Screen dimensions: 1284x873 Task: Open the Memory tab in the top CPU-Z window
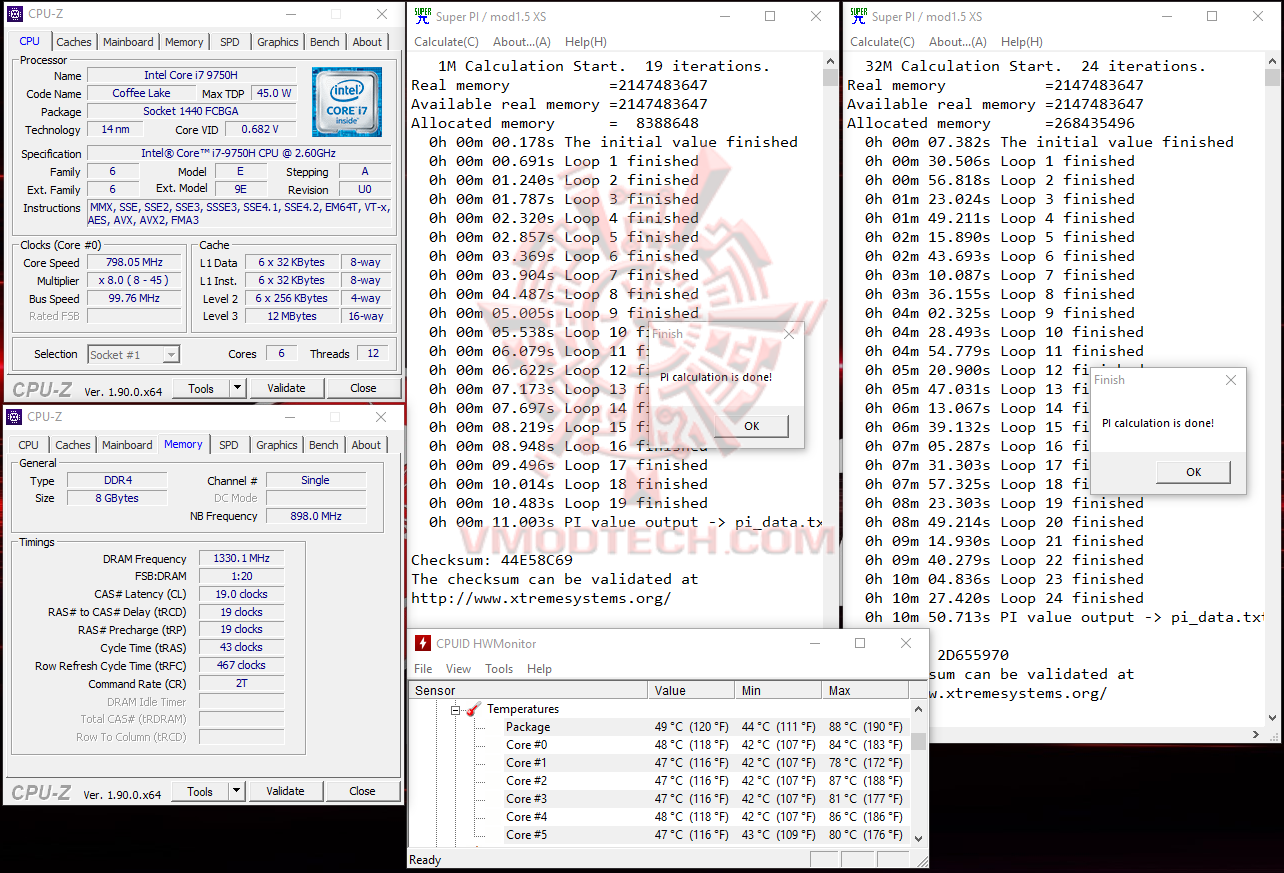(184, 42)
